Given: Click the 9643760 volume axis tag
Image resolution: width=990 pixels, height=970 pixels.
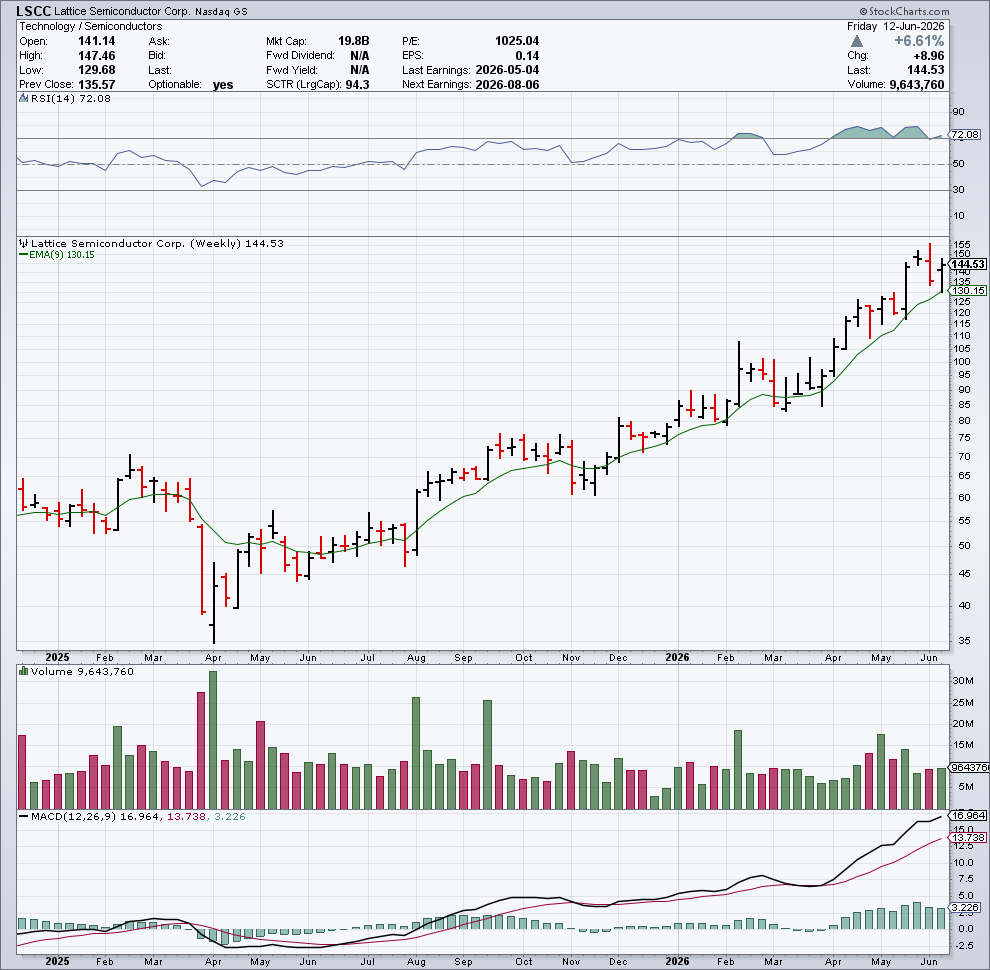Looking at the screenshot, I should pyautogui.click(x=969, y=767).
